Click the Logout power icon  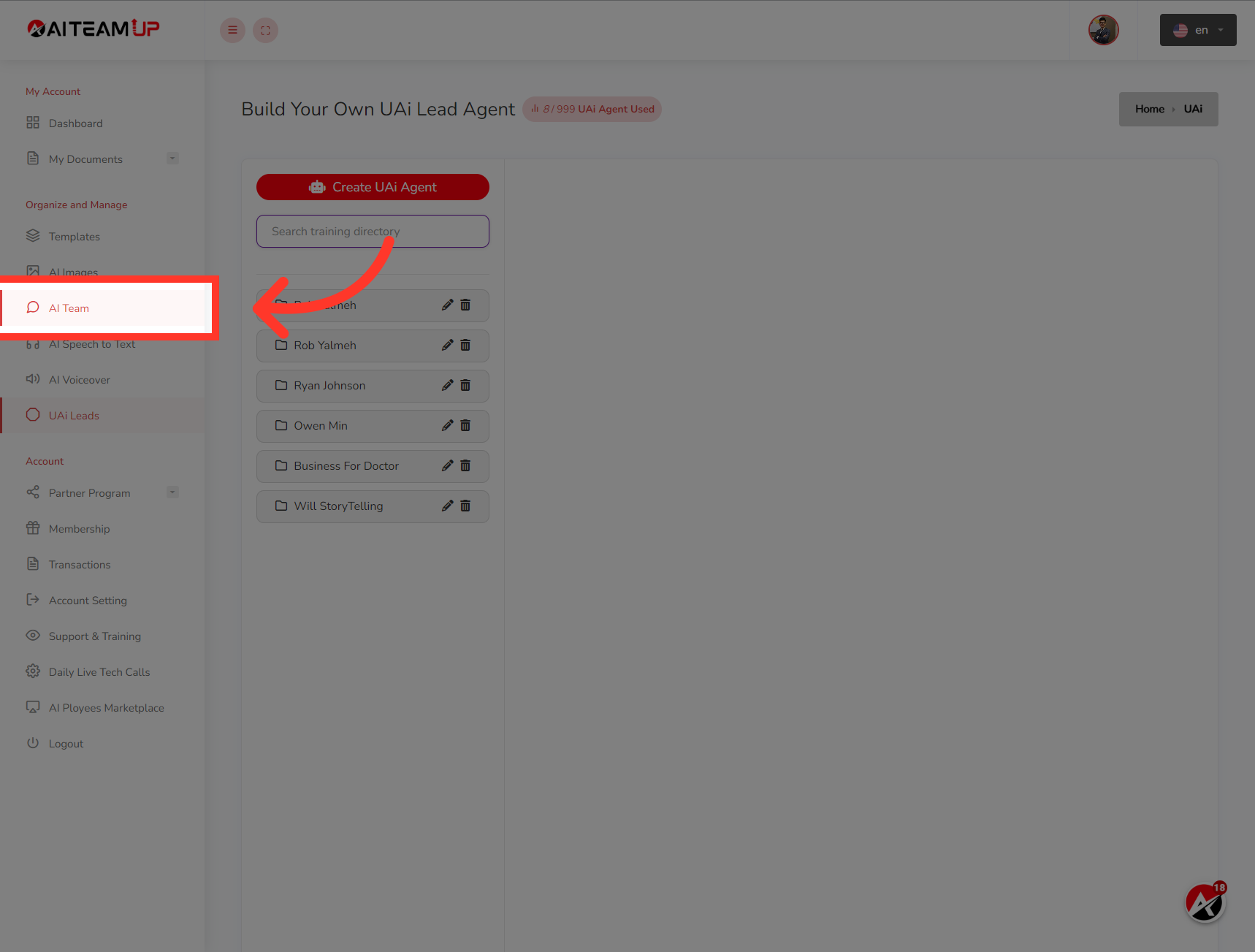[x=33, y=742]
